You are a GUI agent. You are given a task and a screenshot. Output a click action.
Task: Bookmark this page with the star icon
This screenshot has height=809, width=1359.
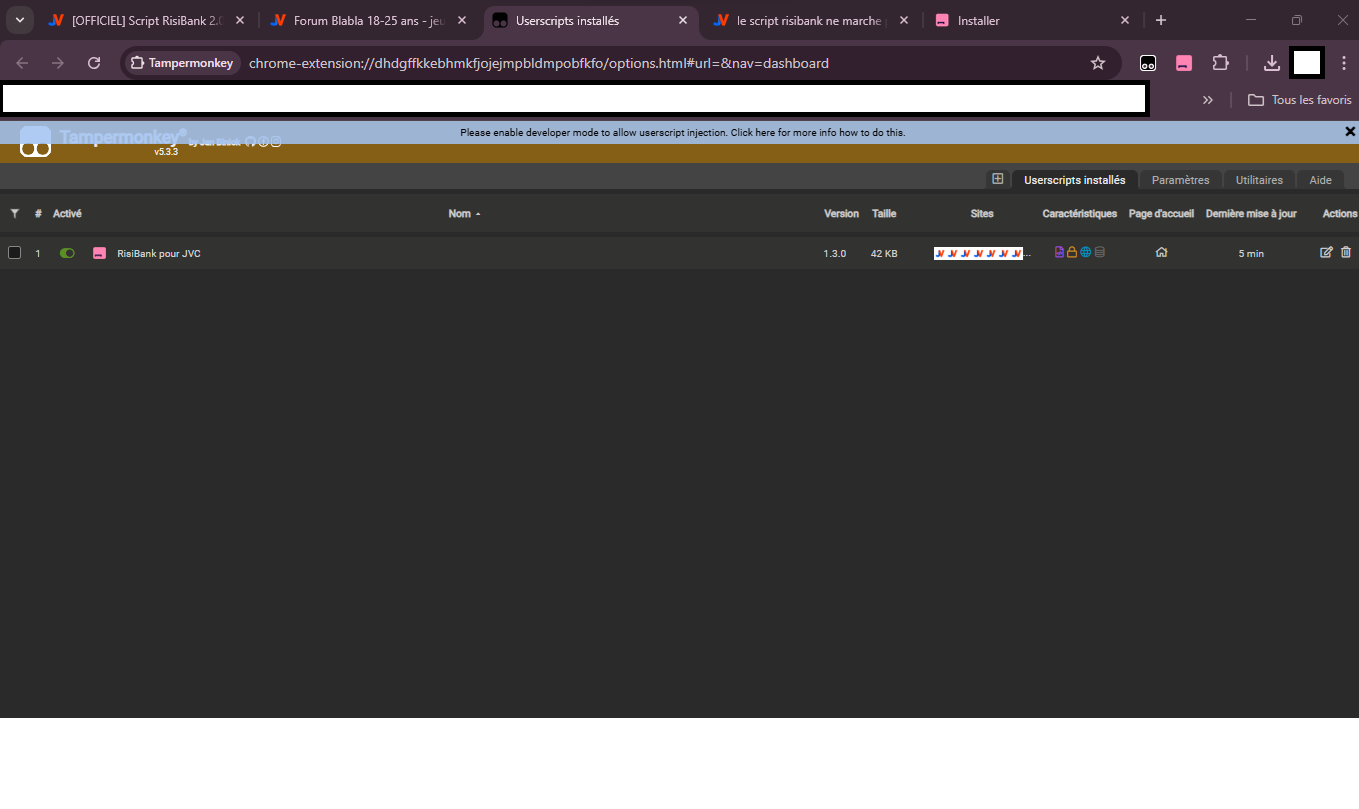coord(1098,63)
